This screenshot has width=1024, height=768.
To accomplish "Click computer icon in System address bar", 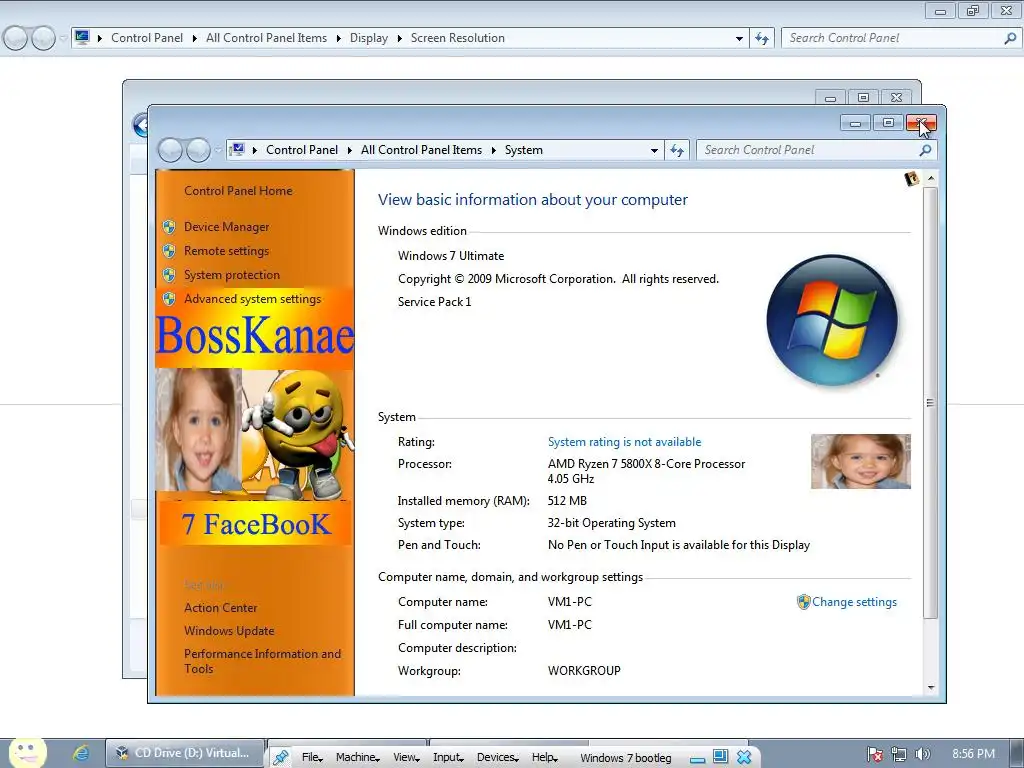I will [x=237, y=150].
